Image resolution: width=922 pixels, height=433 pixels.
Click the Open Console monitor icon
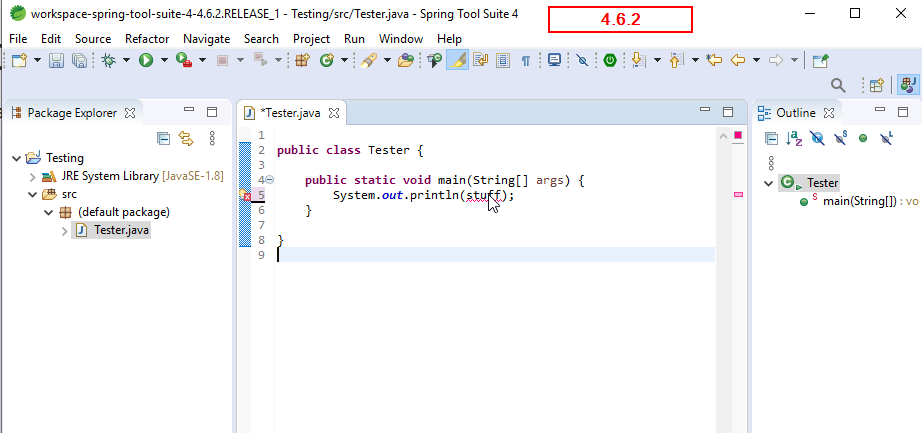(x=554, y=60)
